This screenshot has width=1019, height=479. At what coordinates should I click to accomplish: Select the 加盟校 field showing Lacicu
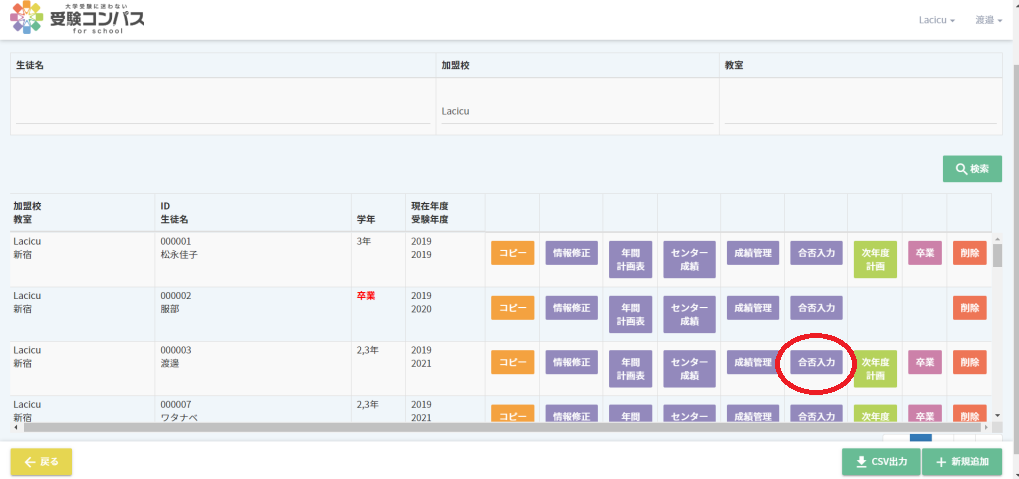coord(577,111)
